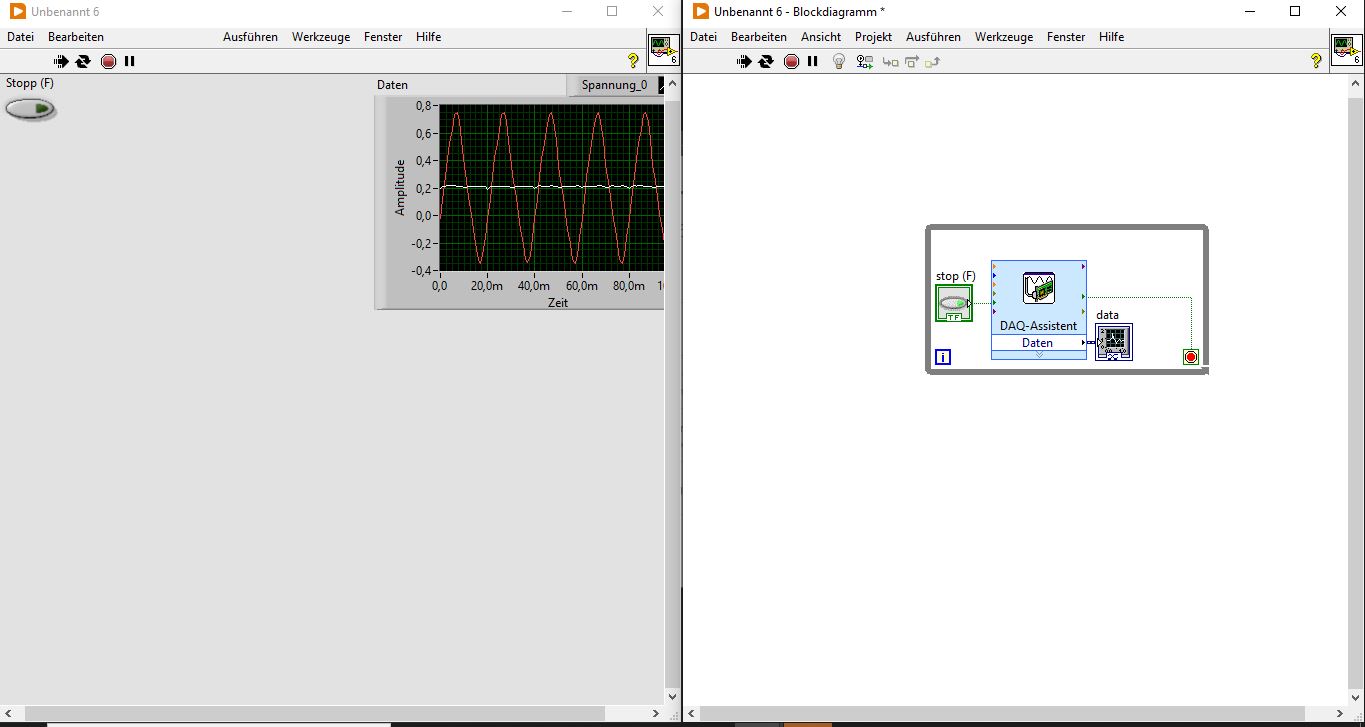Open the Ansicht menu
This screenshot has width=1365, height=727.
tap(820, 37)
